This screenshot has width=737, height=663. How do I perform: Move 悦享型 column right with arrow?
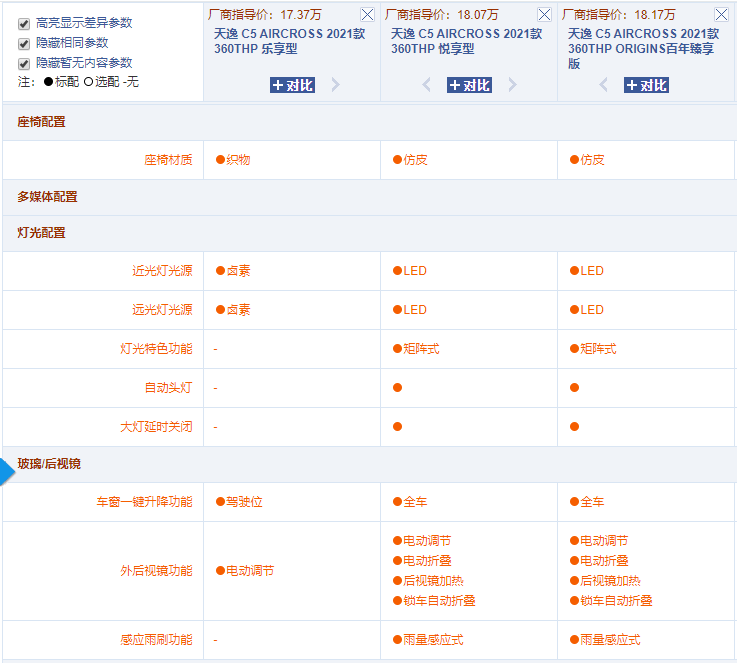pos(512,85)
